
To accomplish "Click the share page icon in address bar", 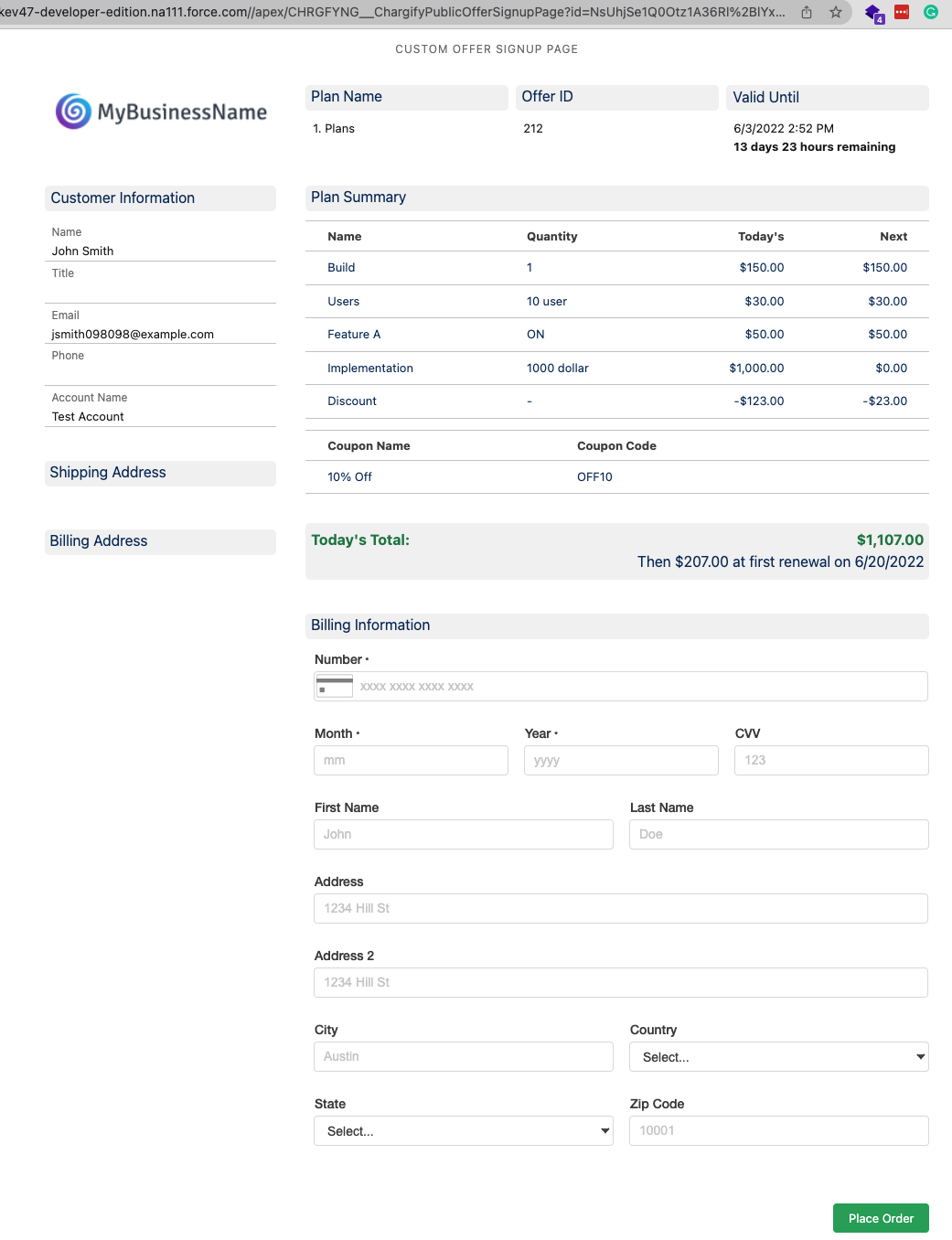I will pyautogui.click(x=807, y=13).
